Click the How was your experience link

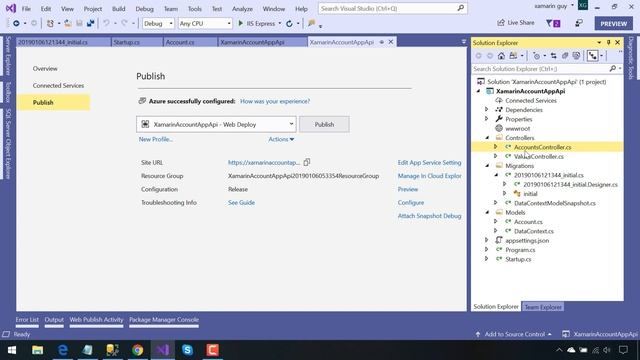[x=275, y=101]
